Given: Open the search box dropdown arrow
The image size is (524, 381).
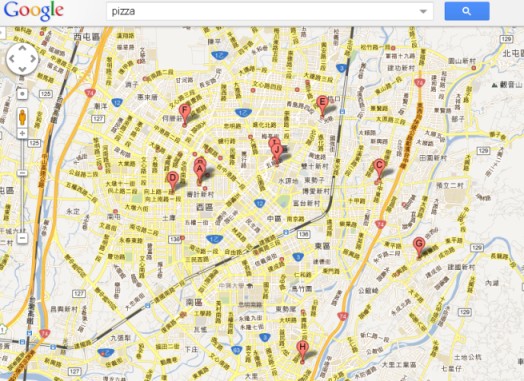Looking at the screenshot, I should [x=423, y=11].
